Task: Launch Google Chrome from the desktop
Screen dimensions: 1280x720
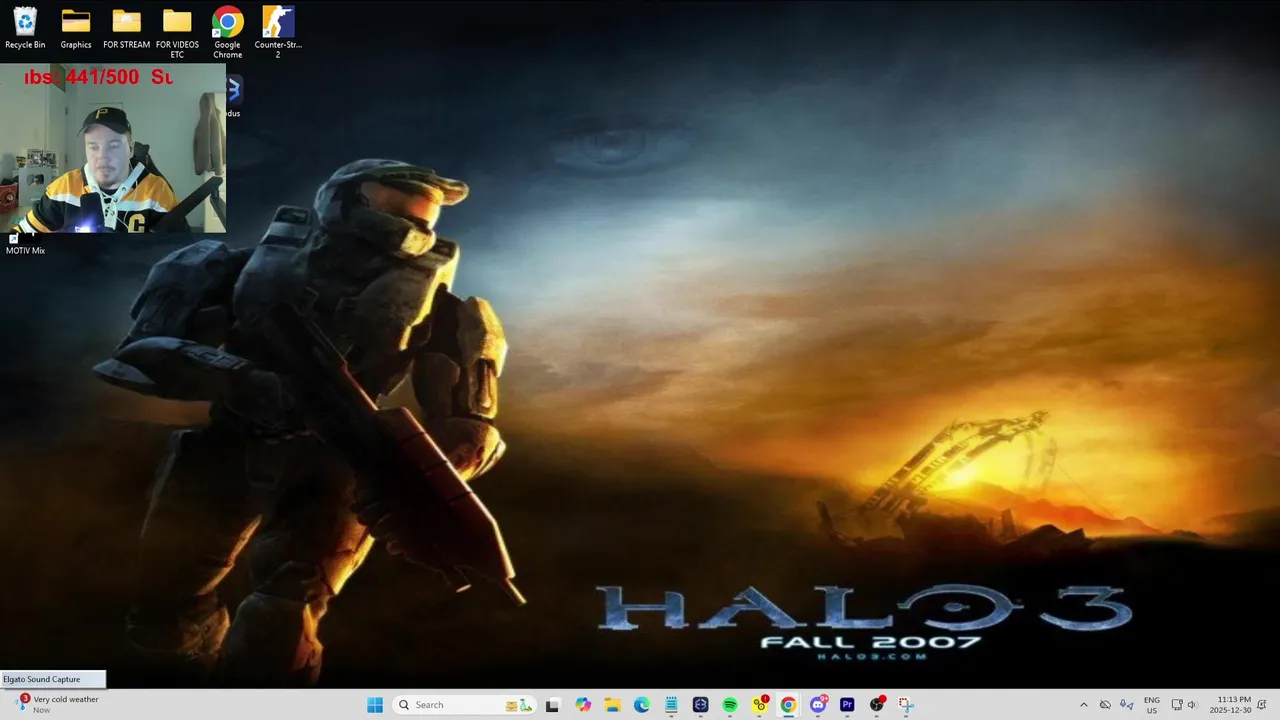Action: [x=227, y=32]
